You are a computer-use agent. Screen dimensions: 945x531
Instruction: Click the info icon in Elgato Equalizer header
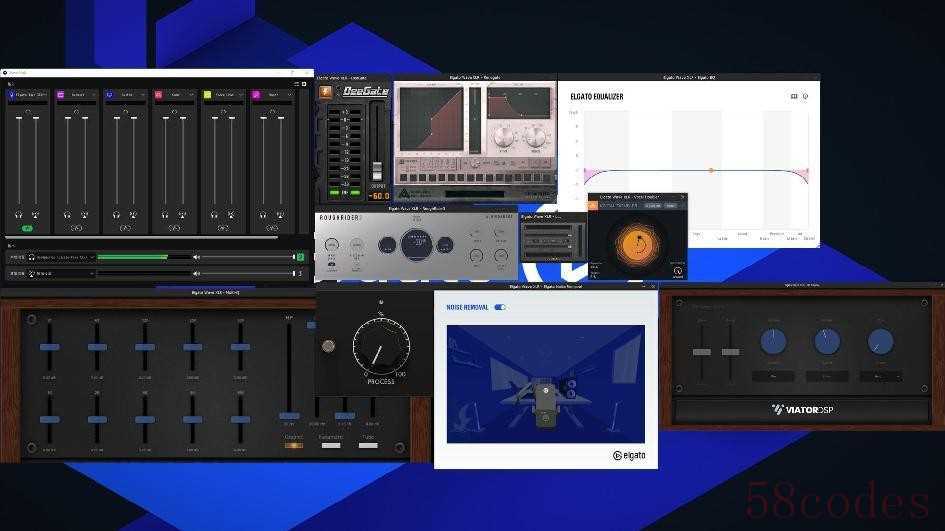tap(805, 96)
